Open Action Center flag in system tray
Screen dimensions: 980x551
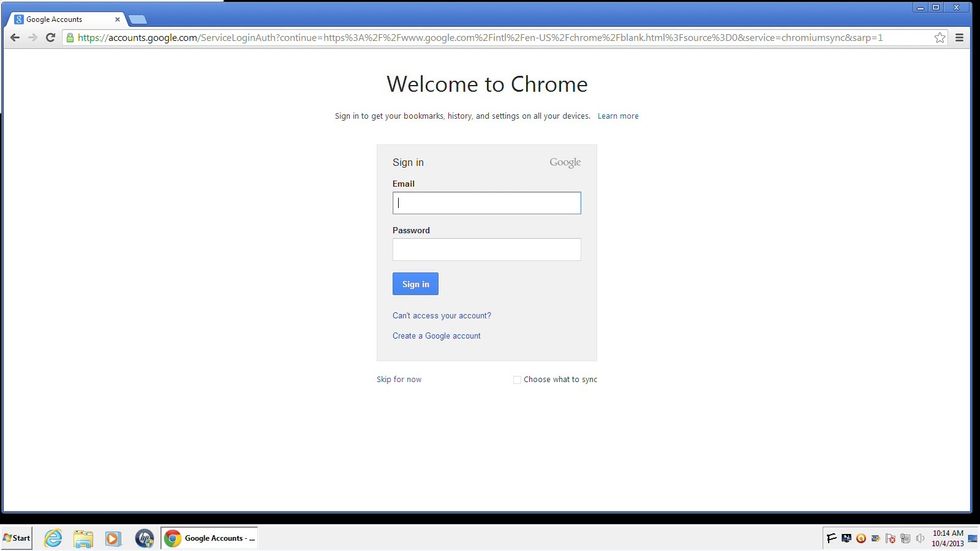coord(831,538)
